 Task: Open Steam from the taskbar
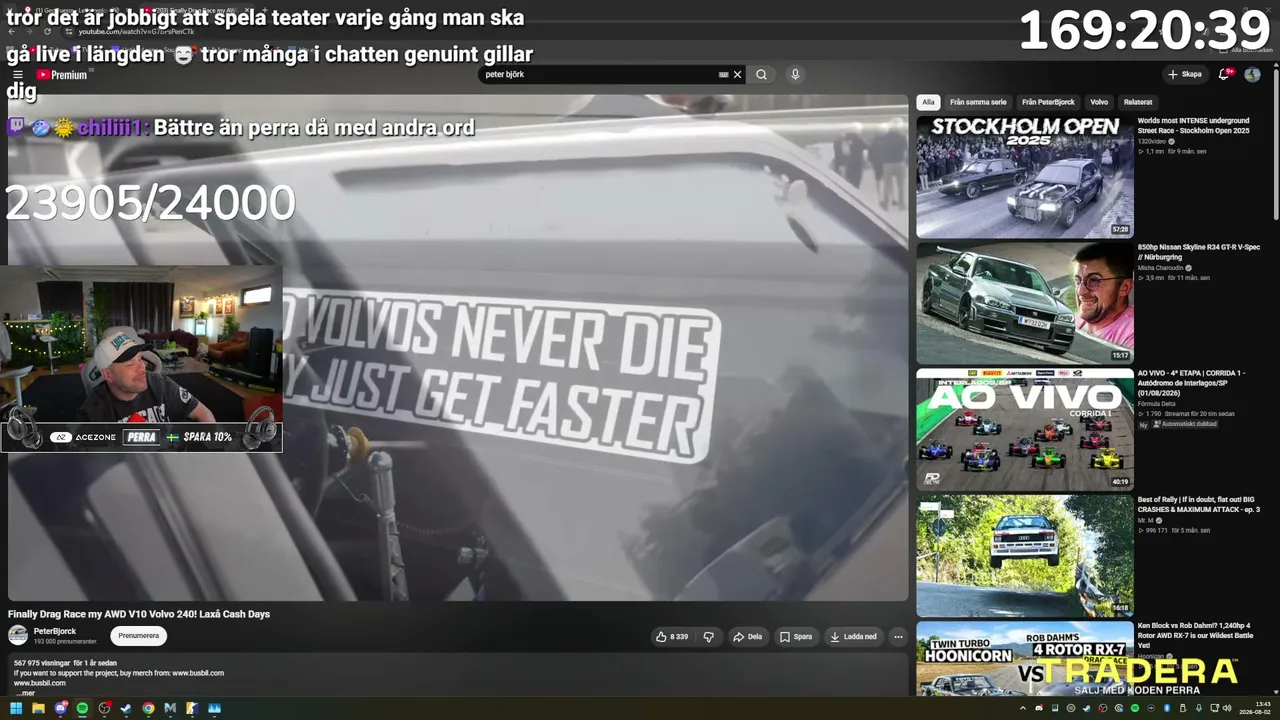pyautogui.click(x=126, y=708)
